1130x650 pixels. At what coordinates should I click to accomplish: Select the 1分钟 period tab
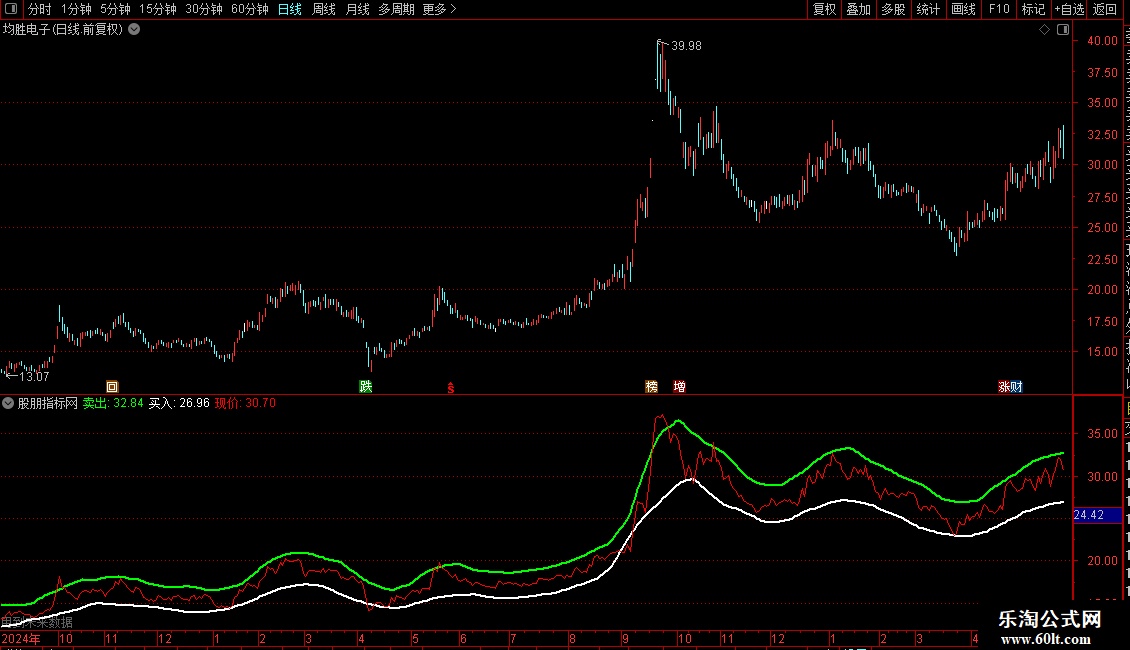(x=76, y=9)
